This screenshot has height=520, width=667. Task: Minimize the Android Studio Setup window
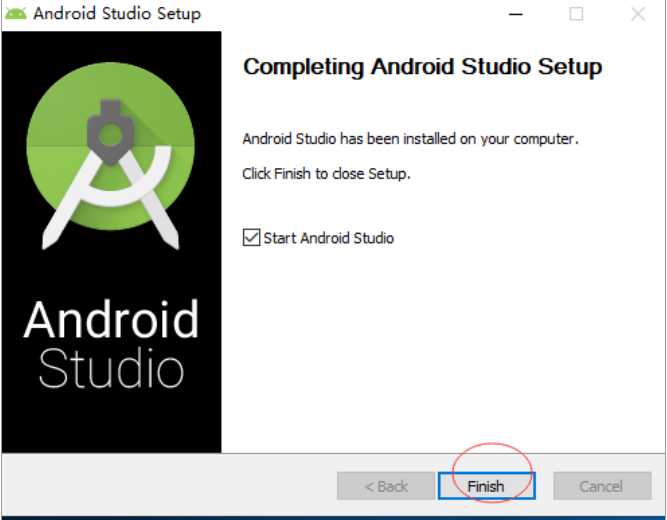coord(516,14)
